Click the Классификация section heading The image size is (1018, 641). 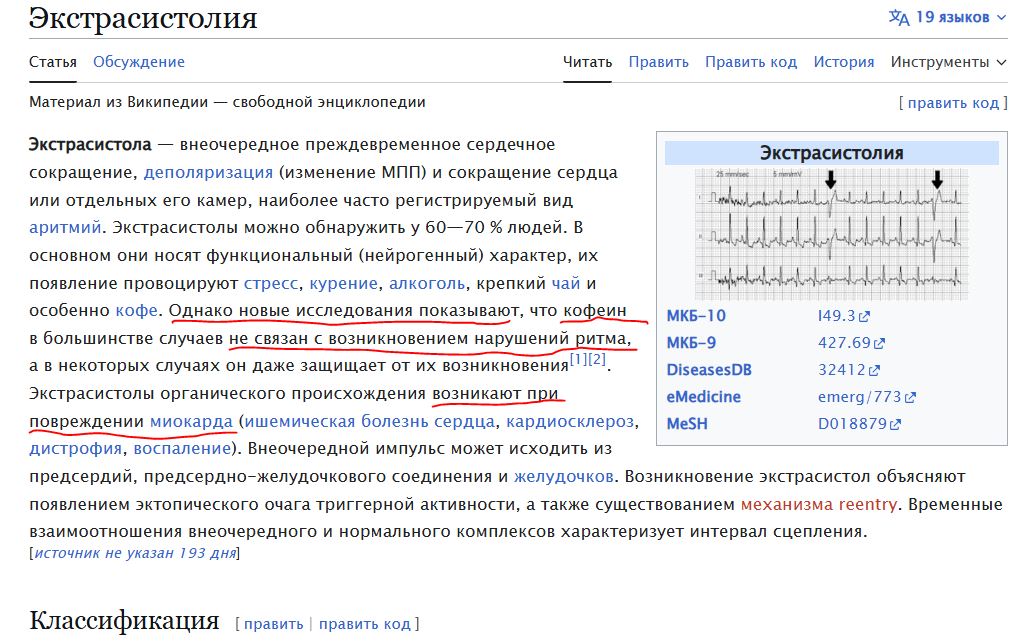[124, 621]
